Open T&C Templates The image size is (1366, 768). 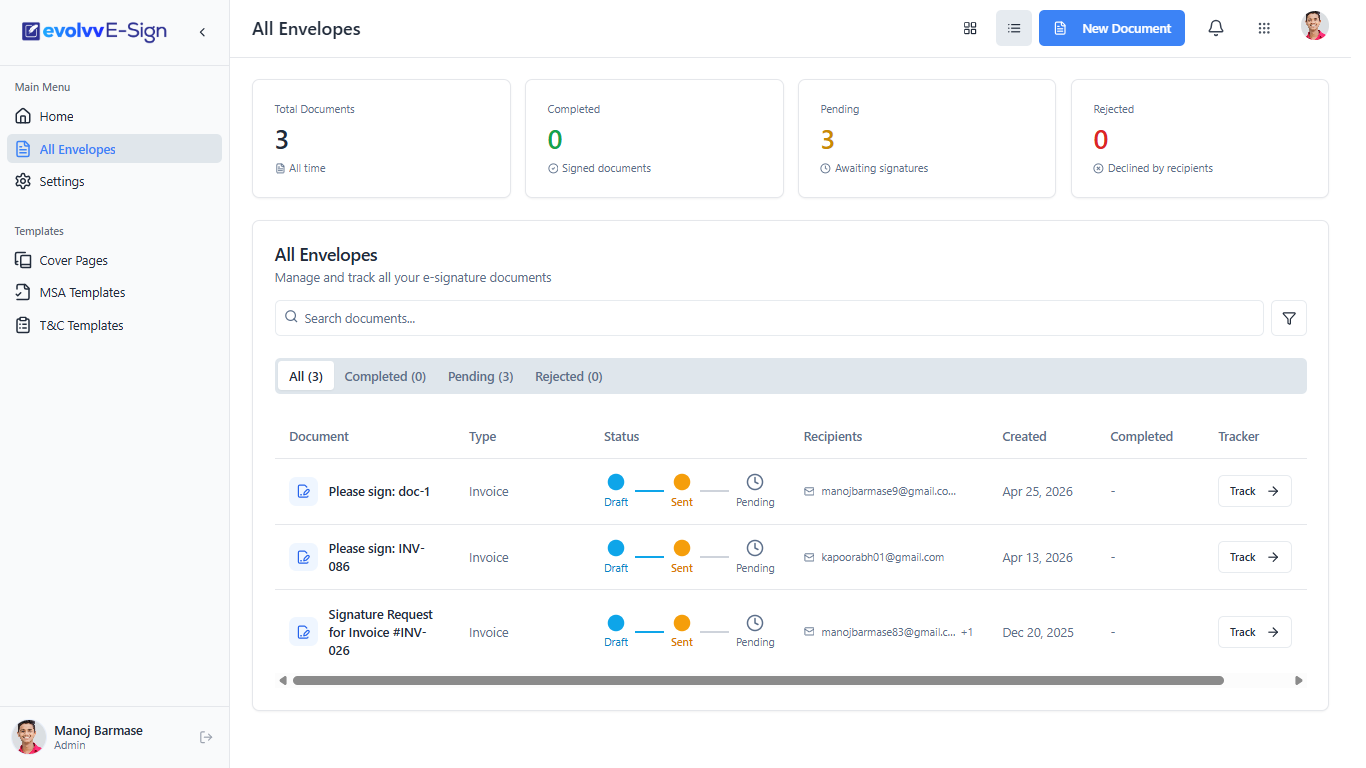(114, 326)
